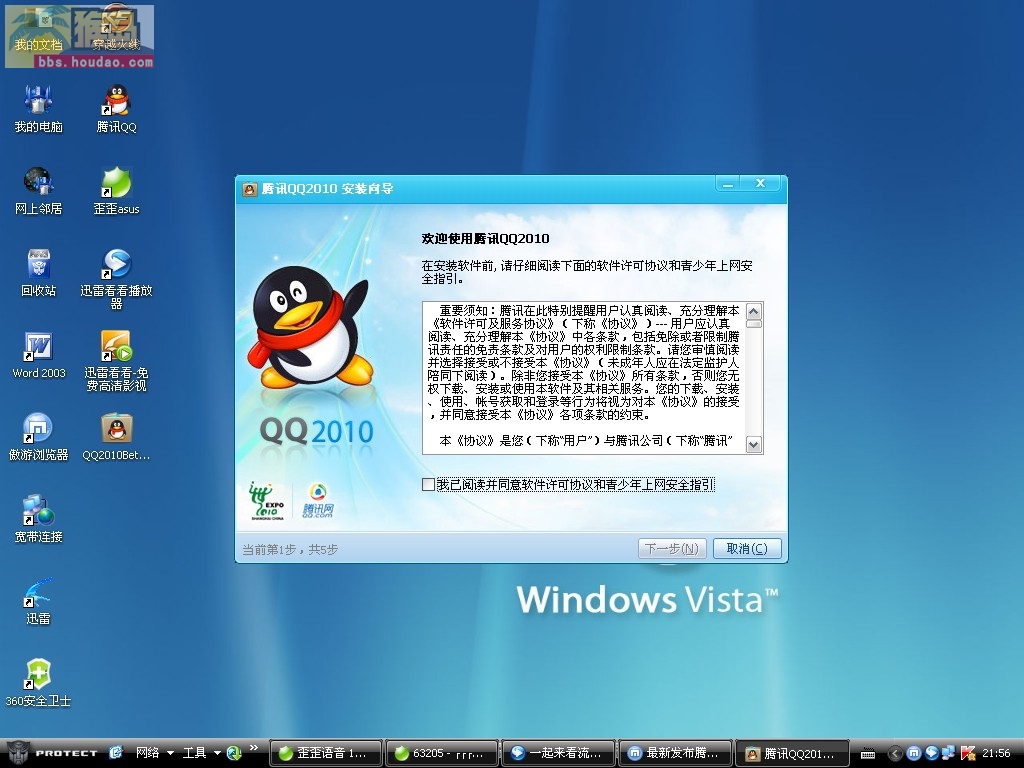Click the network connection tray icon
The width and height of the screenshot is (1024, 768).
point(949,753)
